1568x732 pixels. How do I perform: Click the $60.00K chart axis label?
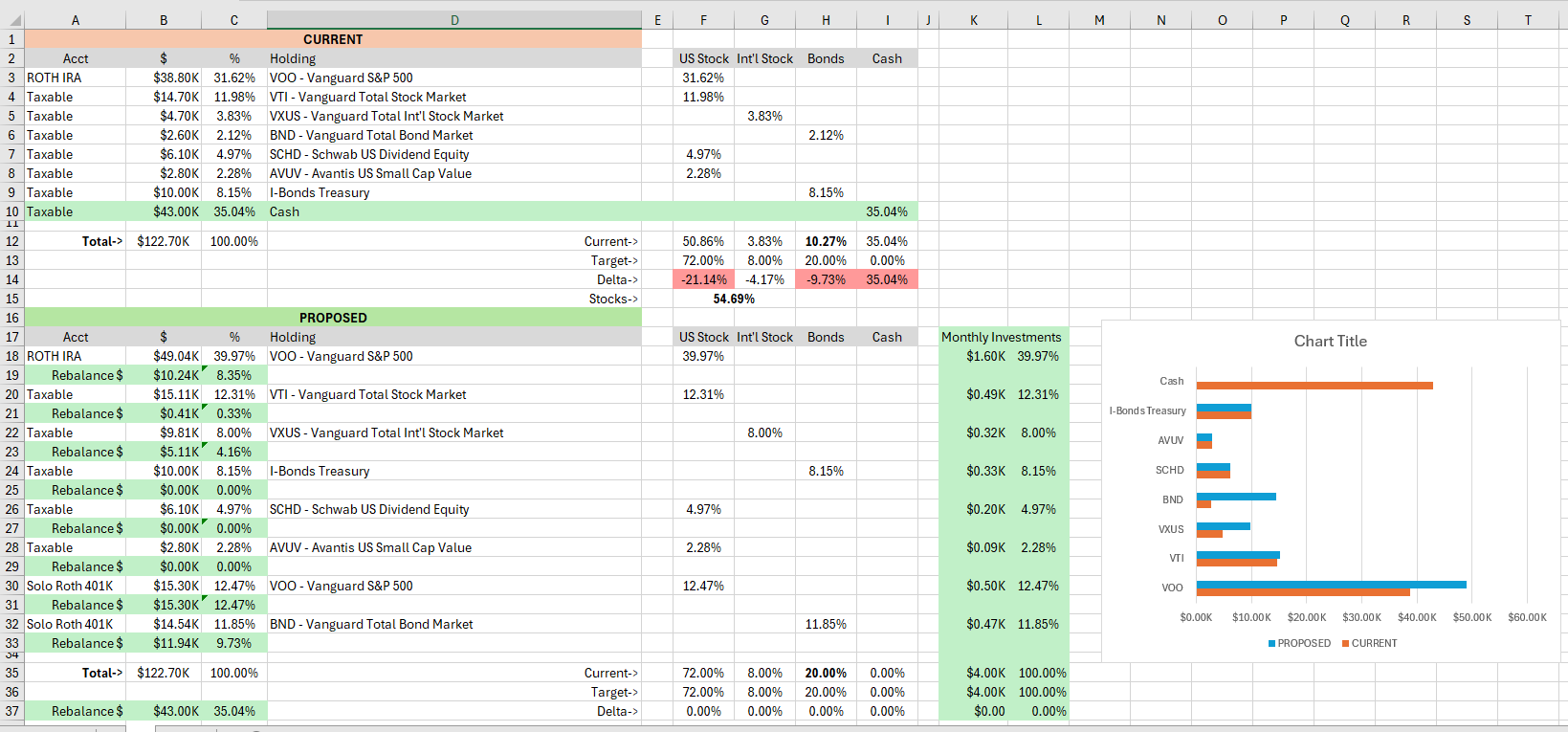point(1527,617)
